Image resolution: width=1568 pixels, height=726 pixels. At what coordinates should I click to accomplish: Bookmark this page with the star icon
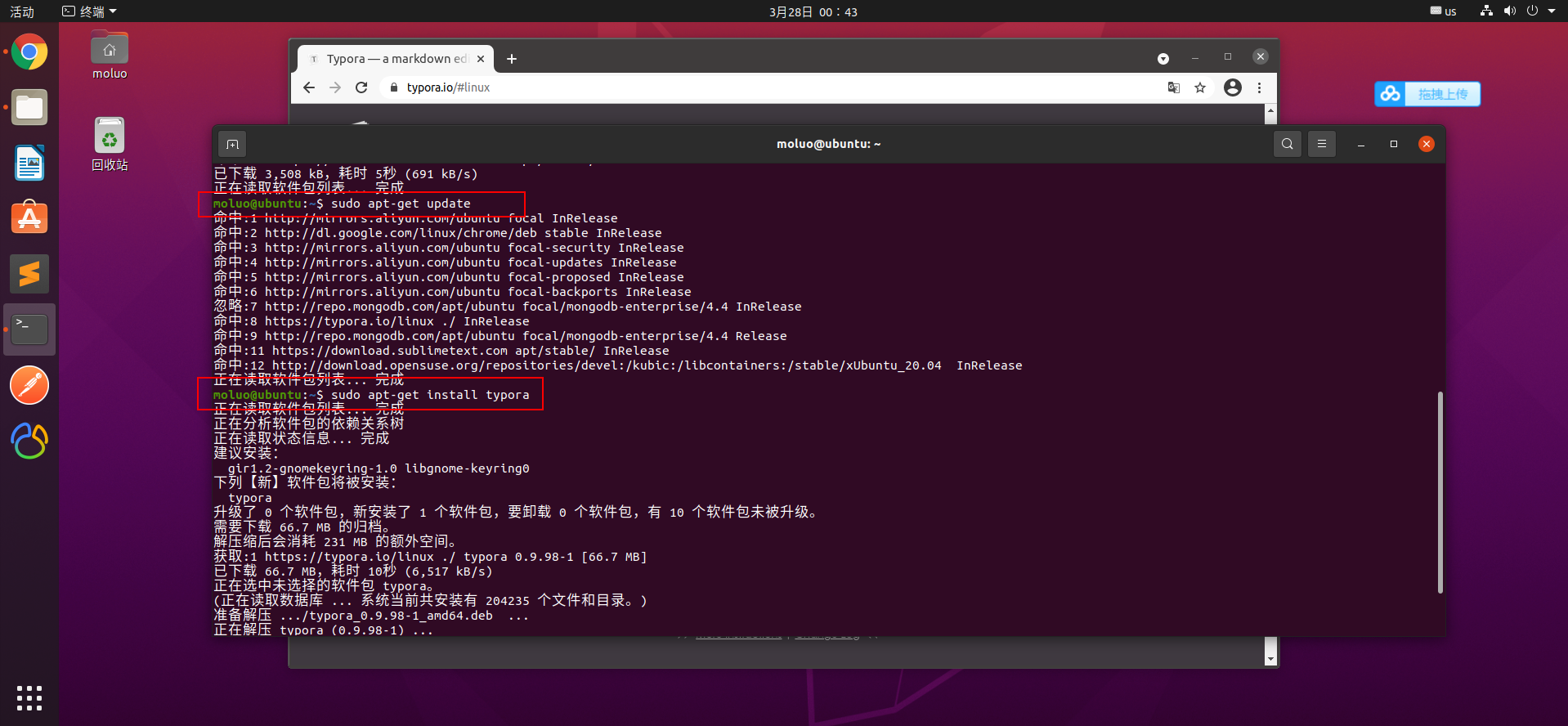coord(1200,87)
